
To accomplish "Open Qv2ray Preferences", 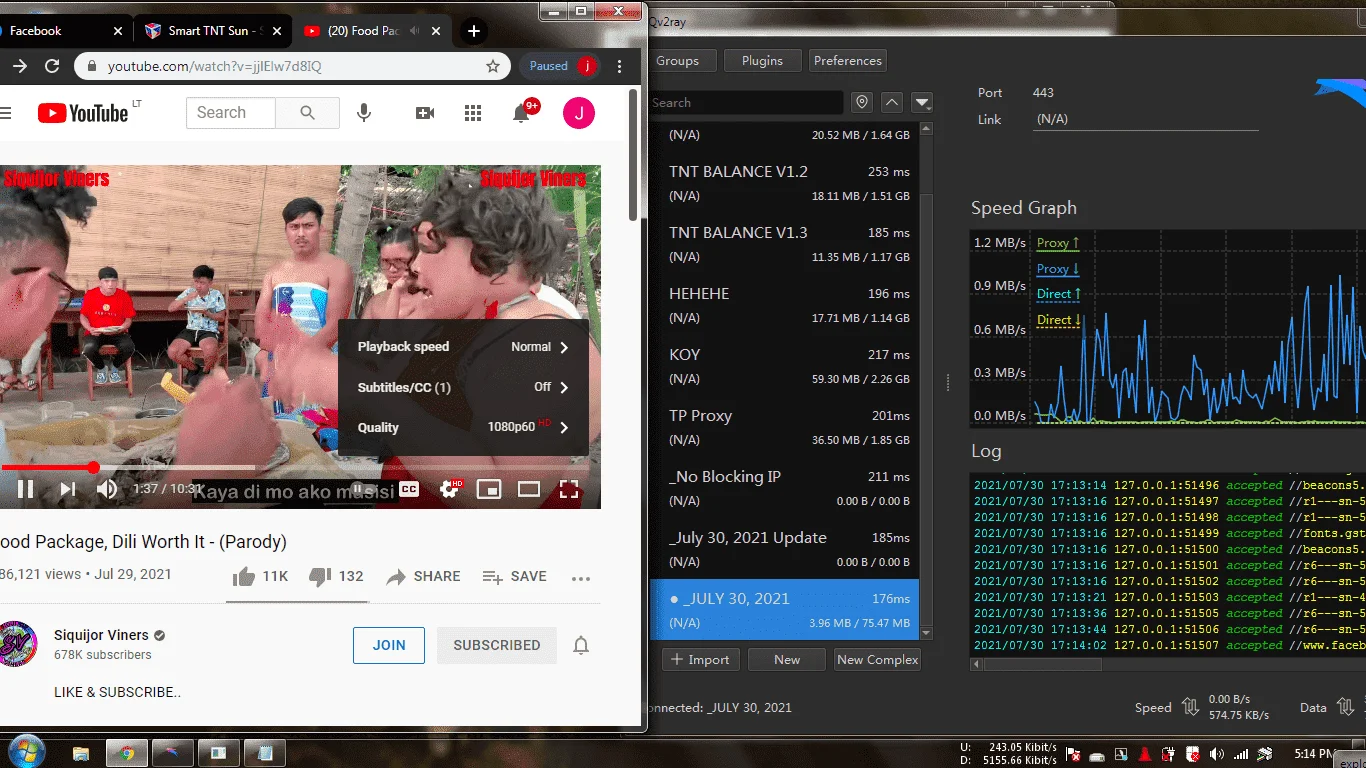I will (848, 61).
